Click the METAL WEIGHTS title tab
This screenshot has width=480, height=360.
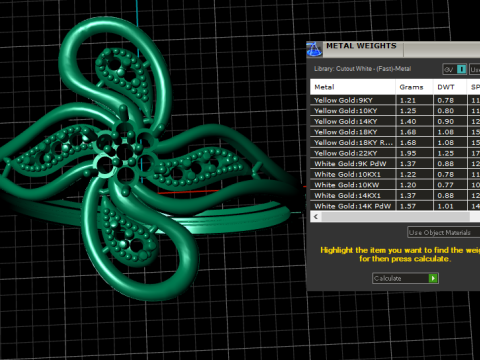pyautogui.click(x=362, y=46)
